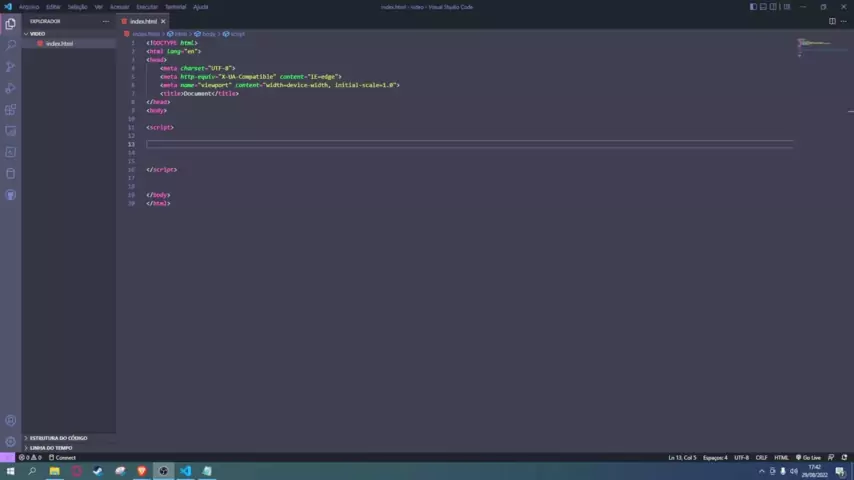
Task: Click Go Live server button
Action: [808, 458]
